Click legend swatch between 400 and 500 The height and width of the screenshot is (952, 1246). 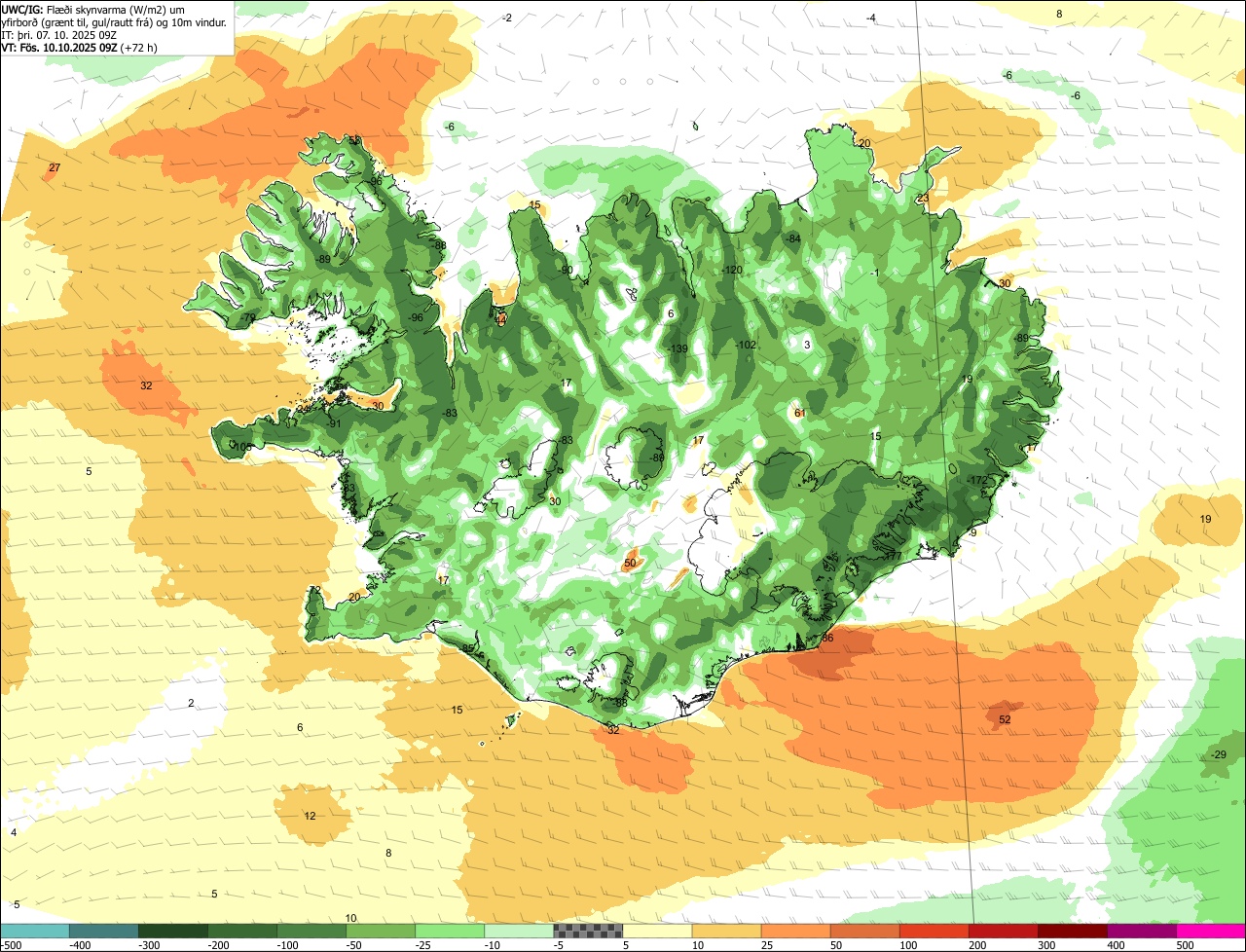[x=1142, y=932]
